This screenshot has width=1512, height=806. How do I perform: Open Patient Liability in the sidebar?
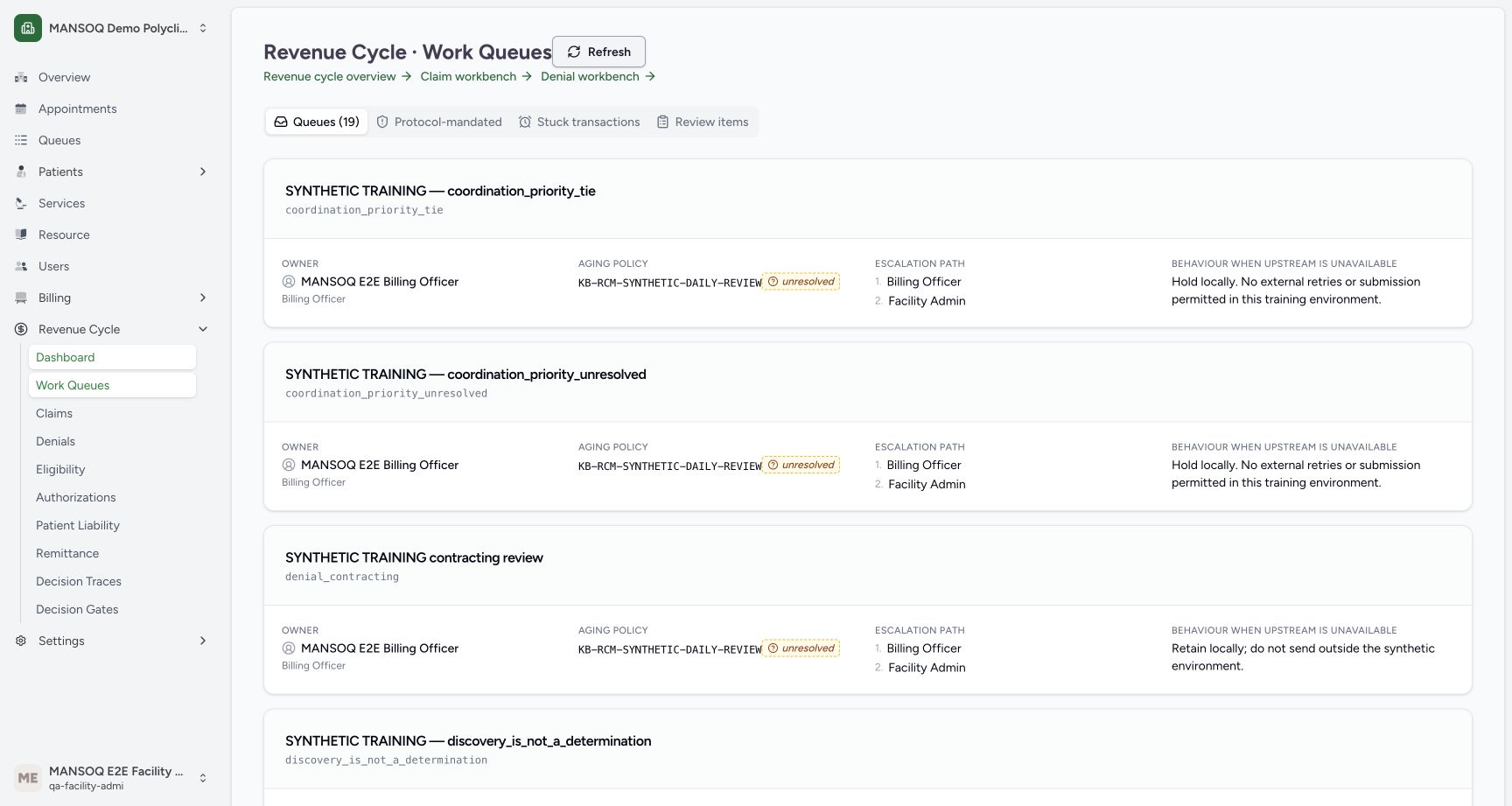[112, 525]
